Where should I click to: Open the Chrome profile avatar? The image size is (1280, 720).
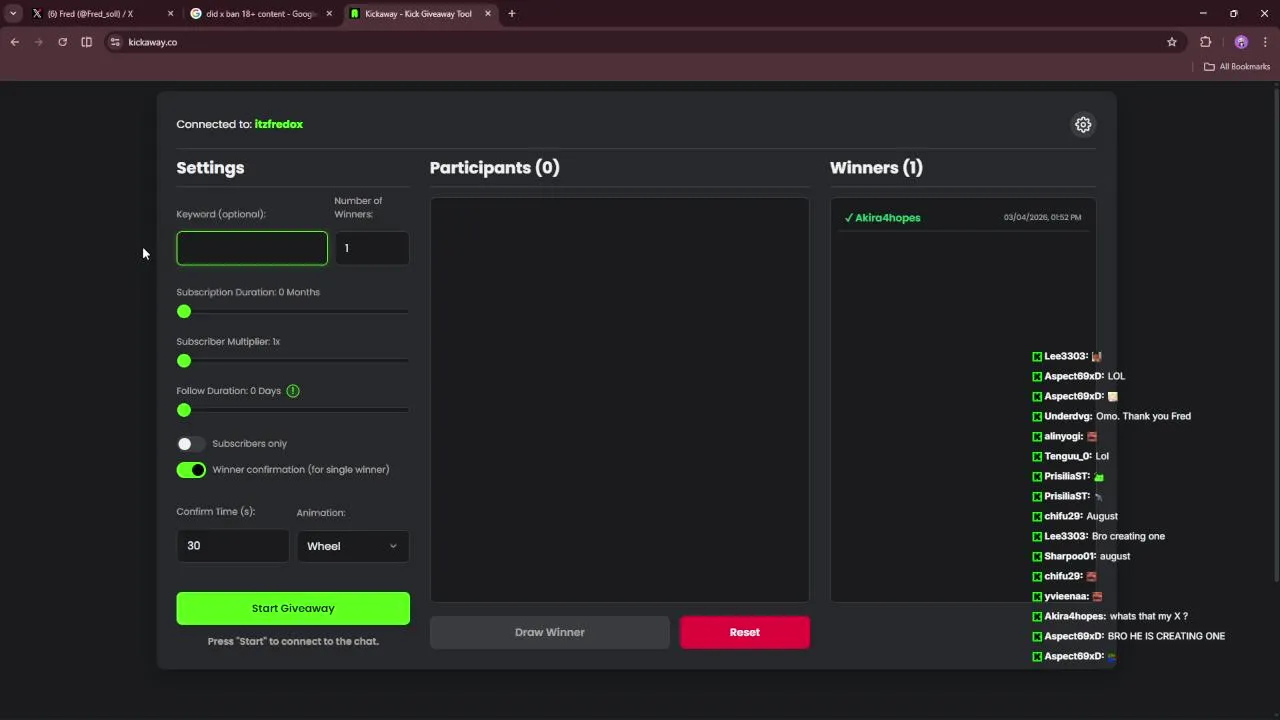(x=1241, y=42)
